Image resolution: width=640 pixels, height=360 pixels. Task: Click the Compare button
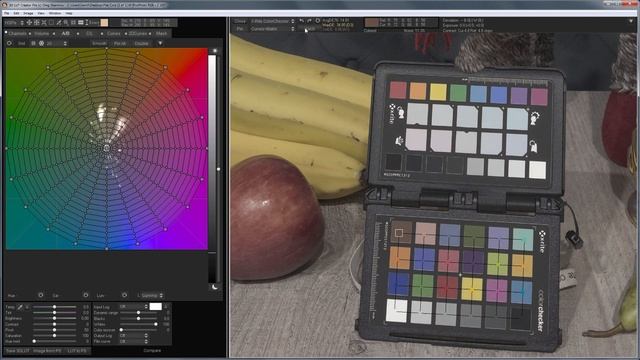pos(152,351)
